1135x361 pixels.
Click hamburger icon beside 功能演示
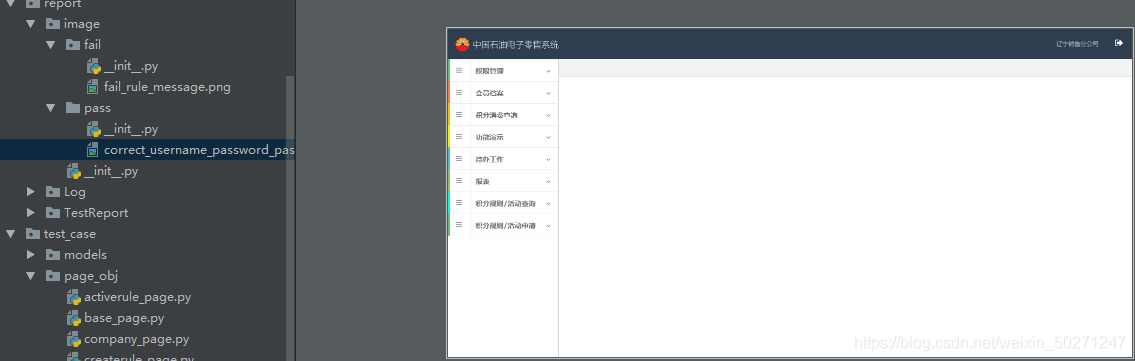pos(459,137)
